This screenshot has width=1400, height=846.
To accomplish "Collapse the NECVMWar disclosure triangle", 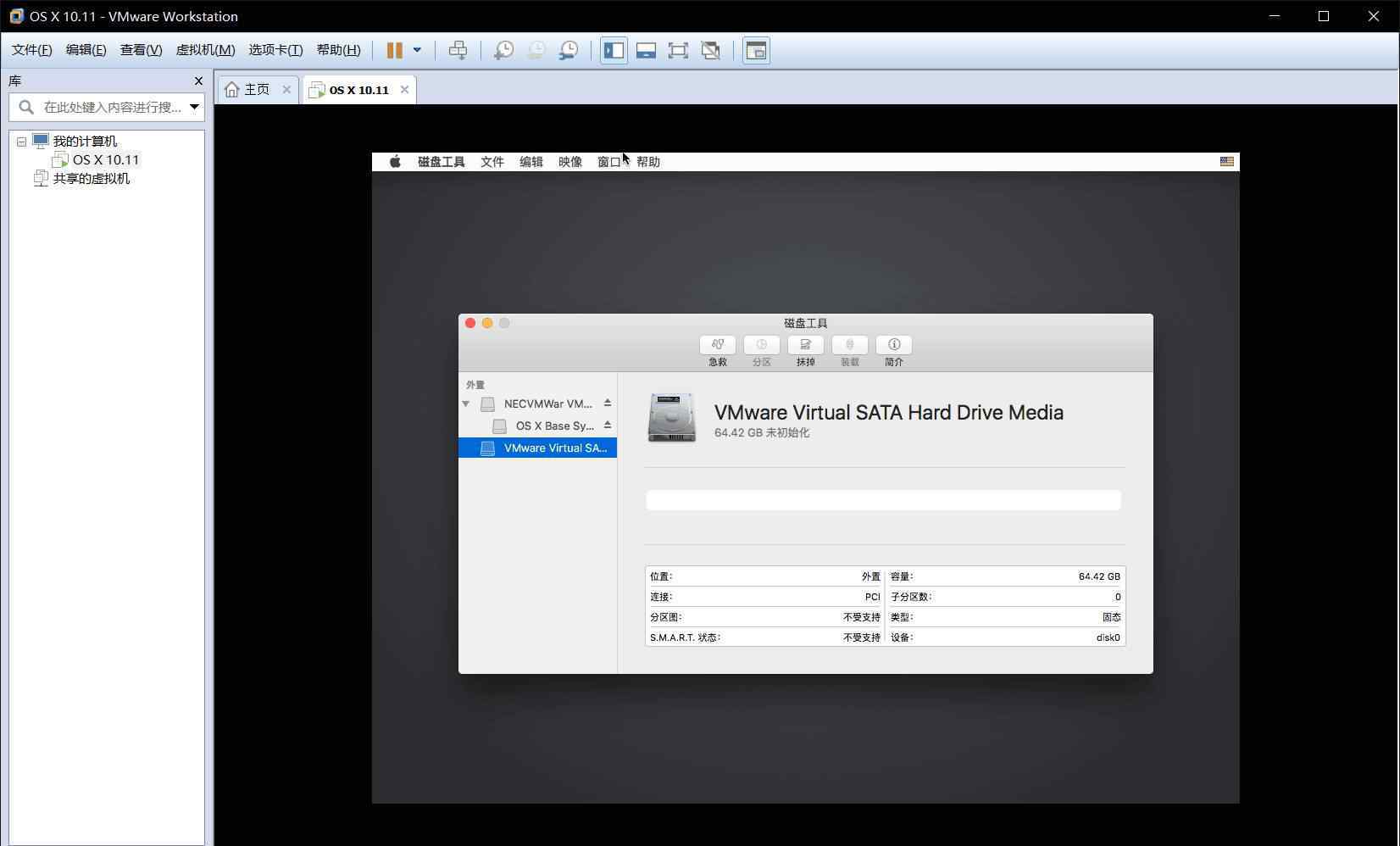I will coord(466,404).
